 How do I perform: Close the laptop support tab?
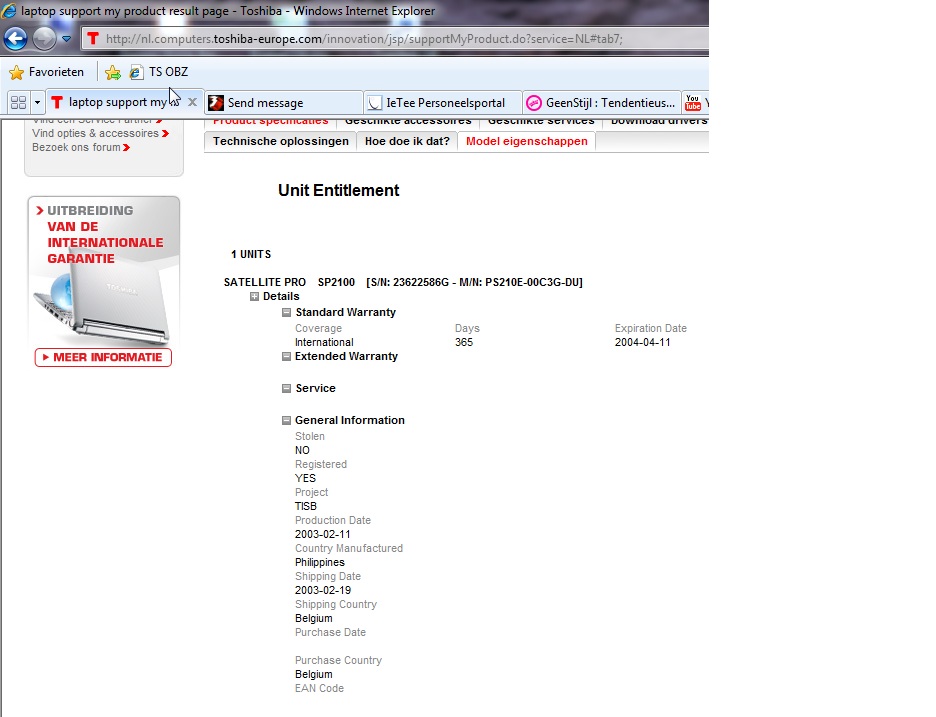coord(192,102)
